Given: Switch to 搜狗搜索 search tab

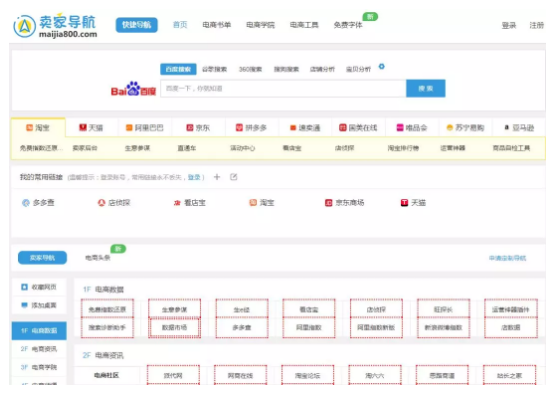Looking at the screenshot, I should pos(286,69).
